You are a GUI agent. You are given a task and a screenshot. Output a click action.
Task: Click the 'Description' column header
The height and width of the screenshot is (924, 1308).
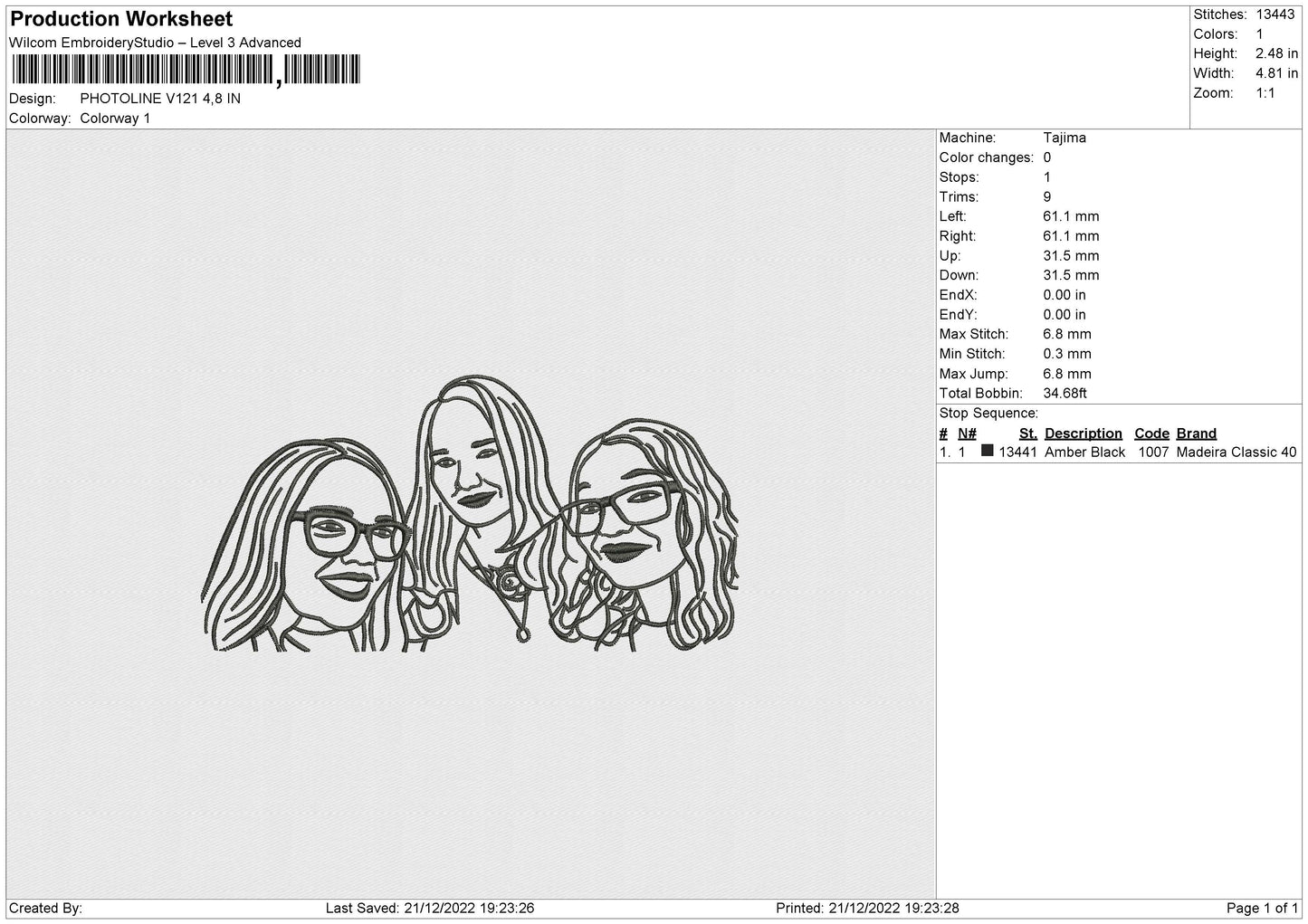[x=1084, y=433]
